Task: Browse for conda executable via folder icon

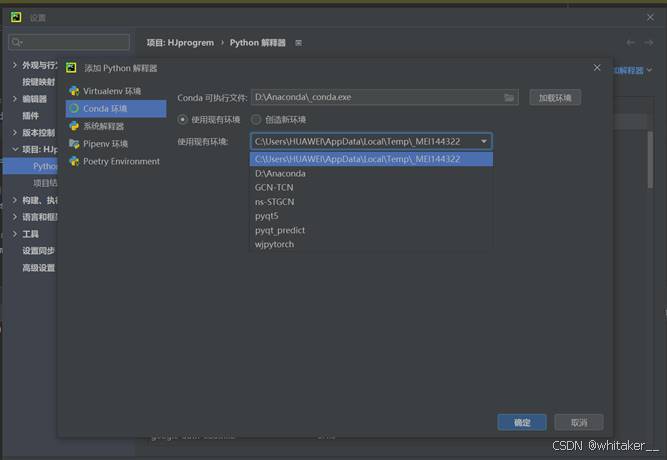Action: pyautogui.click(x=509, y=97)
